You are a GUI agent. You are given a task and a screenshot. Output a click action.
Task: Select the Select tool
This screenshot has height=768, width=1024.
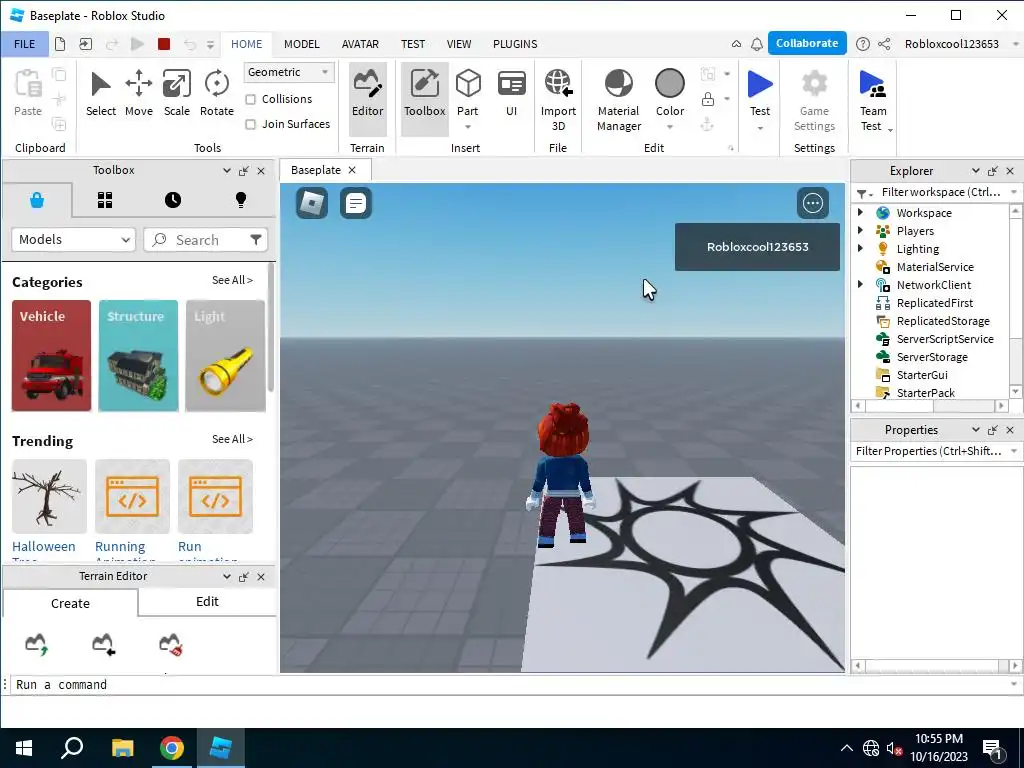(x=101, y=94)
